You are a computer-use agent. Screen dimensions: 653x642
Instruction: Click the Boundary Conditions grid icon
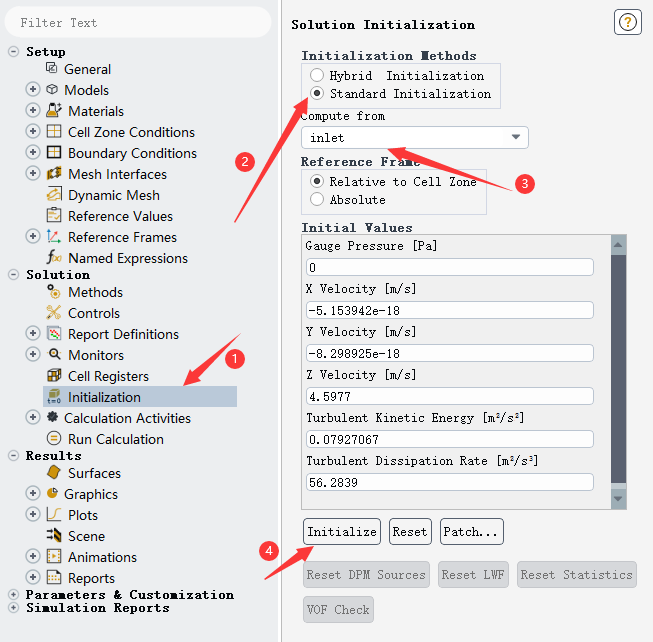point(54,153)
